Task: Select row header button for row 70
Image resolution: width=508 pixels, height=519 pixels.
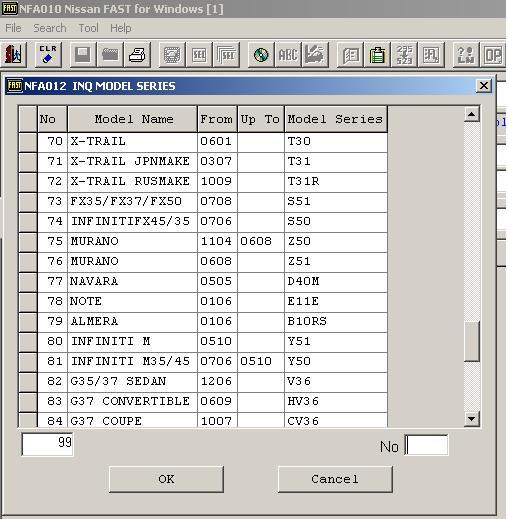Action: (28, 142)
